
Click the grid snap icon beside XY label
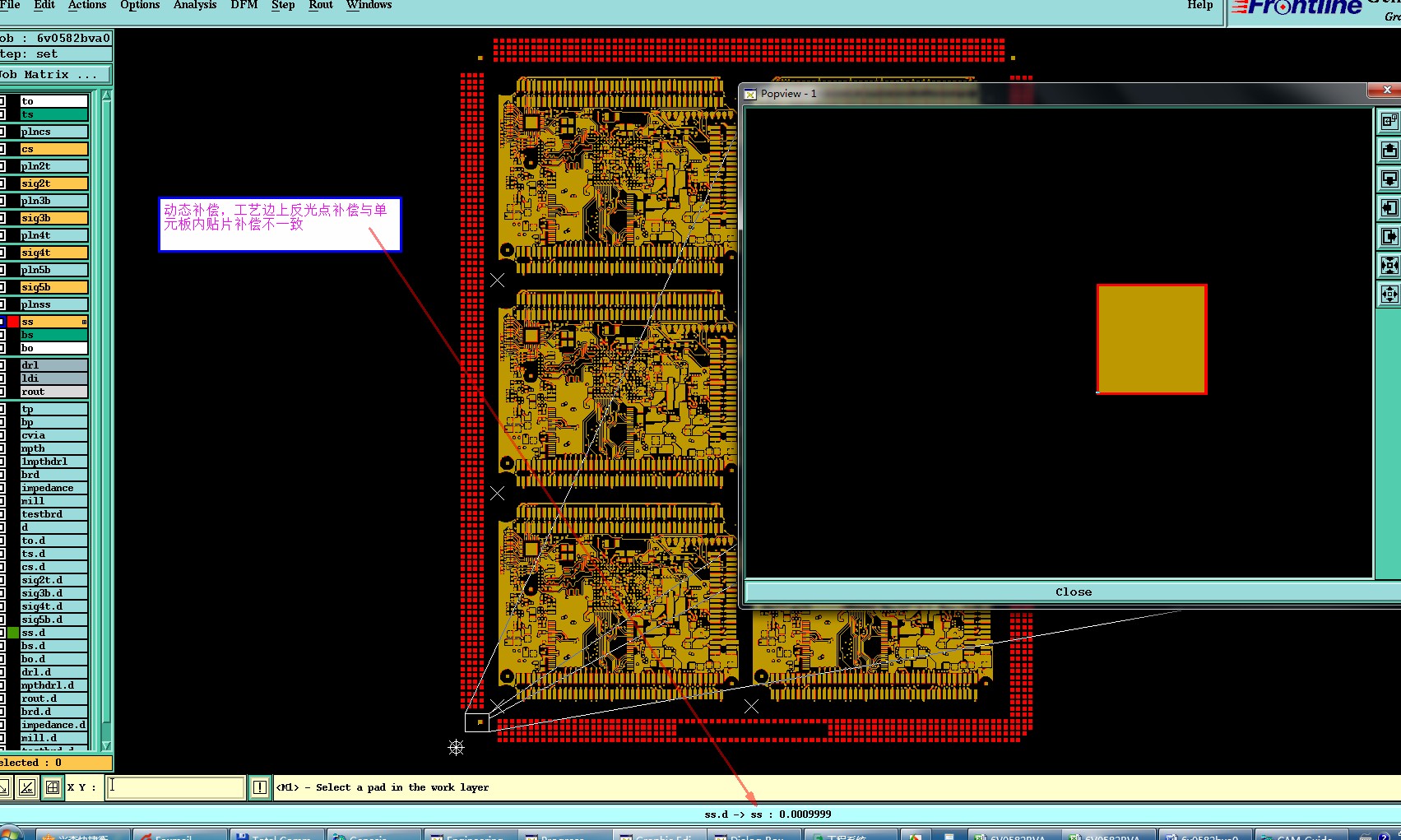(52, 787)
